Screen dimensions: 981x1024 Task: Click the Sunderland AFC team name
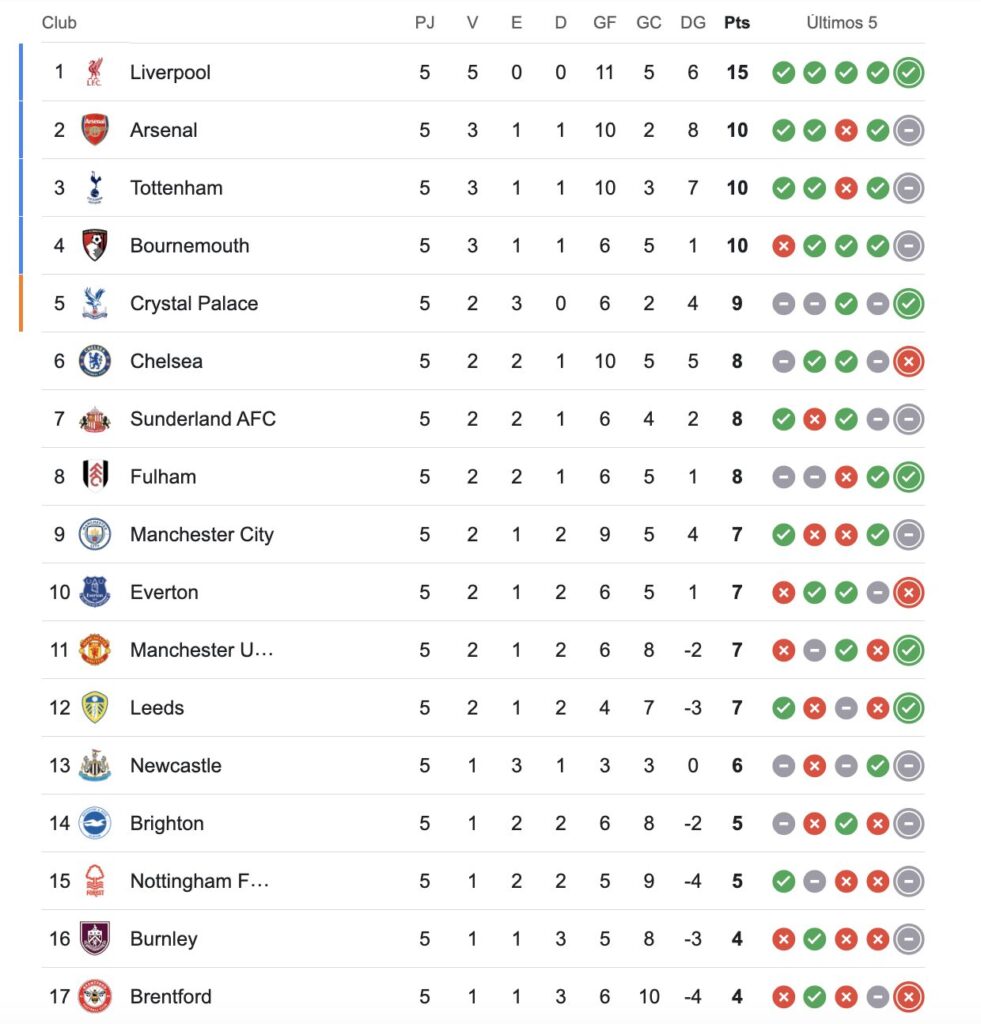[x=202, y=419]
